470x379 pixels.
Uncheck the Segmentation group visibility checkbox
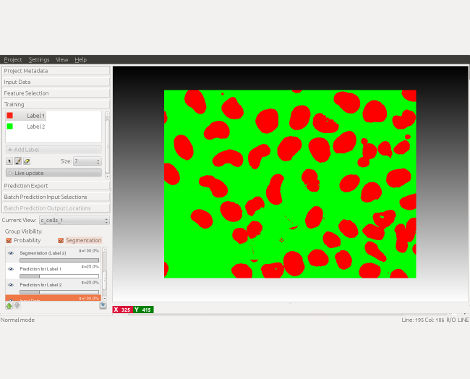point(61,240)
